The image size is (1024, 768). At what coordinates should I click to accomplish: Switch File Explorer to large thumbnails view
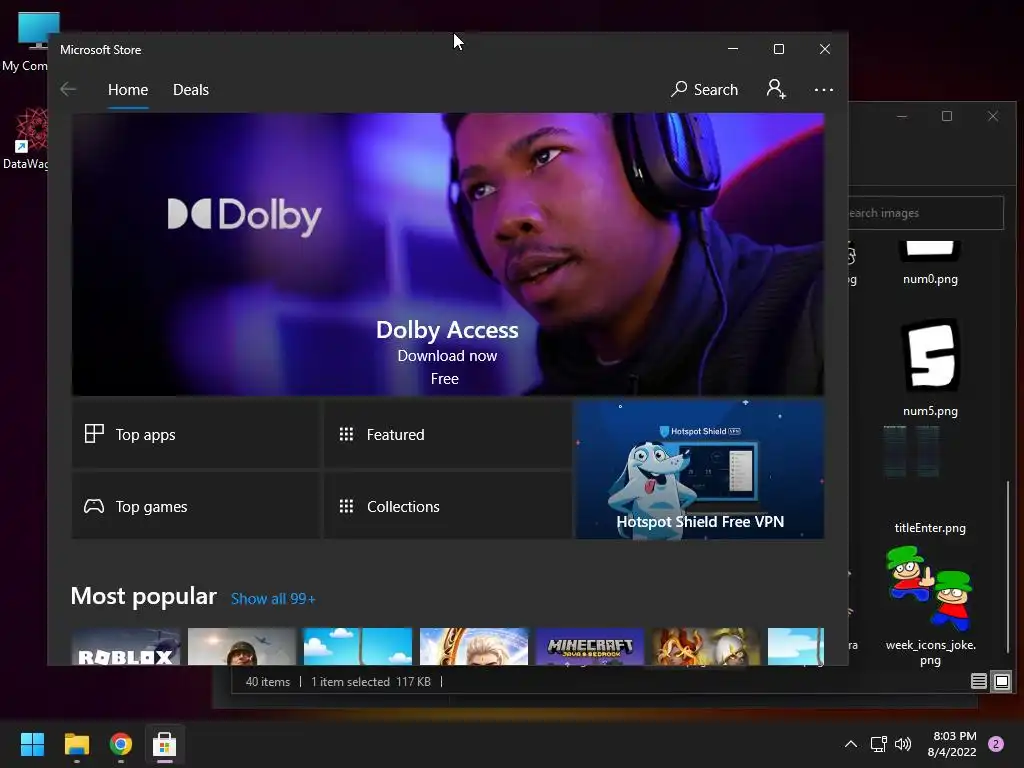pyautogui.click(x=1002, y=682)
